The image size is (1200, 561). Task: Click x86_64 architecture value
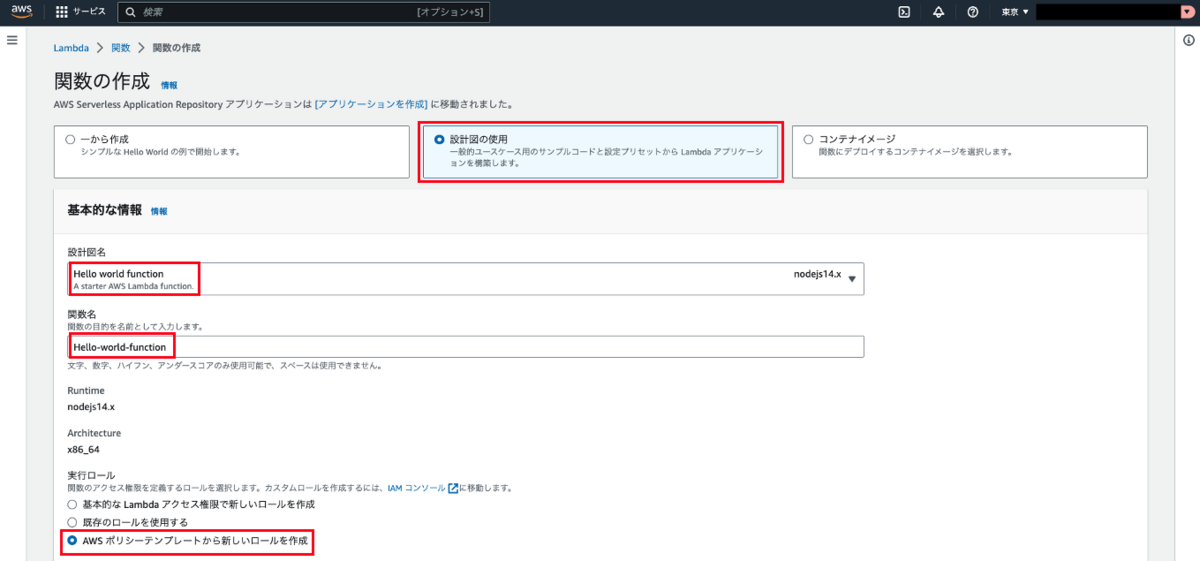[83, 450]
